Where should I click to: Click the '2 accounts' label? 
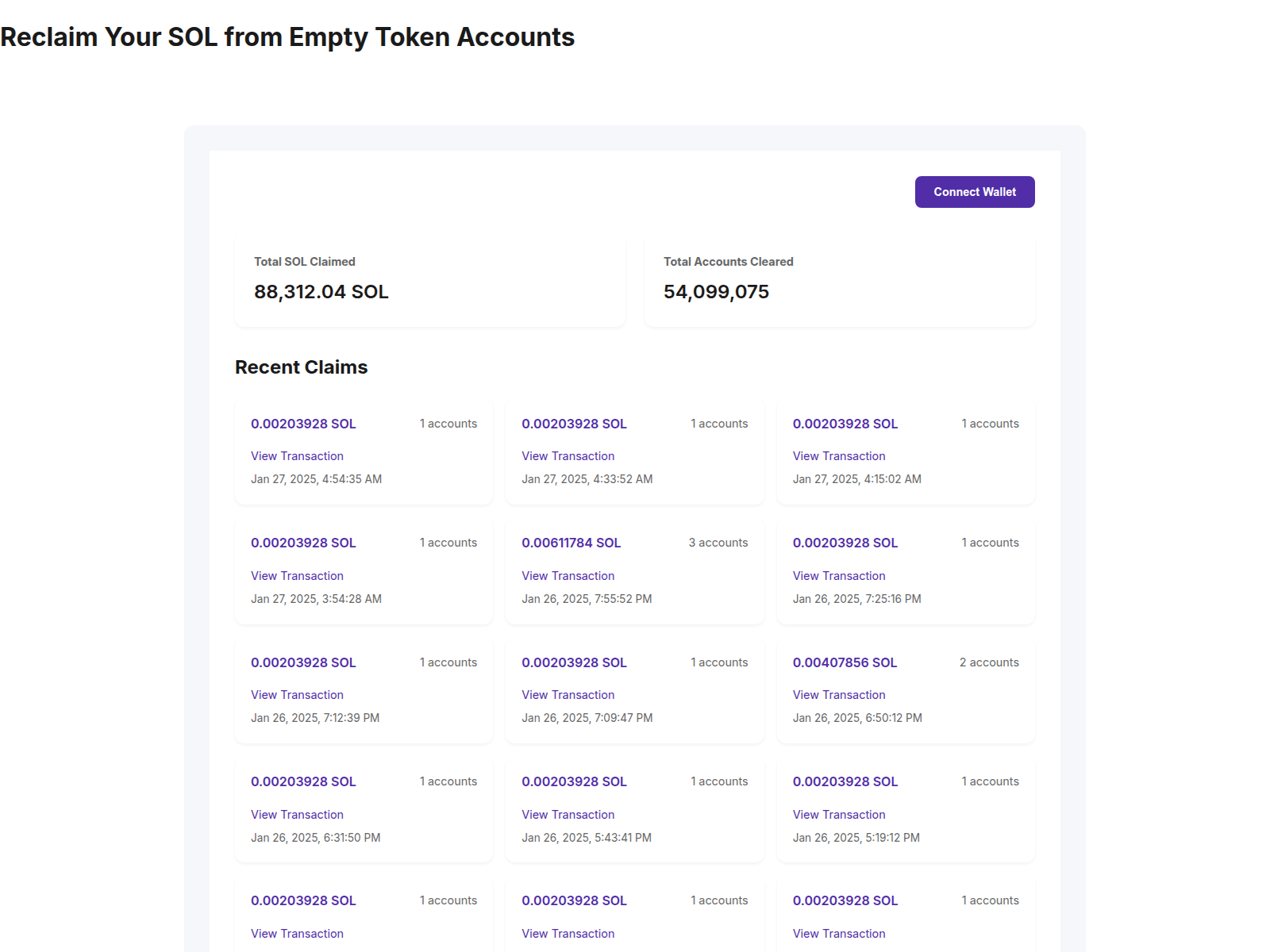point(989,662)
